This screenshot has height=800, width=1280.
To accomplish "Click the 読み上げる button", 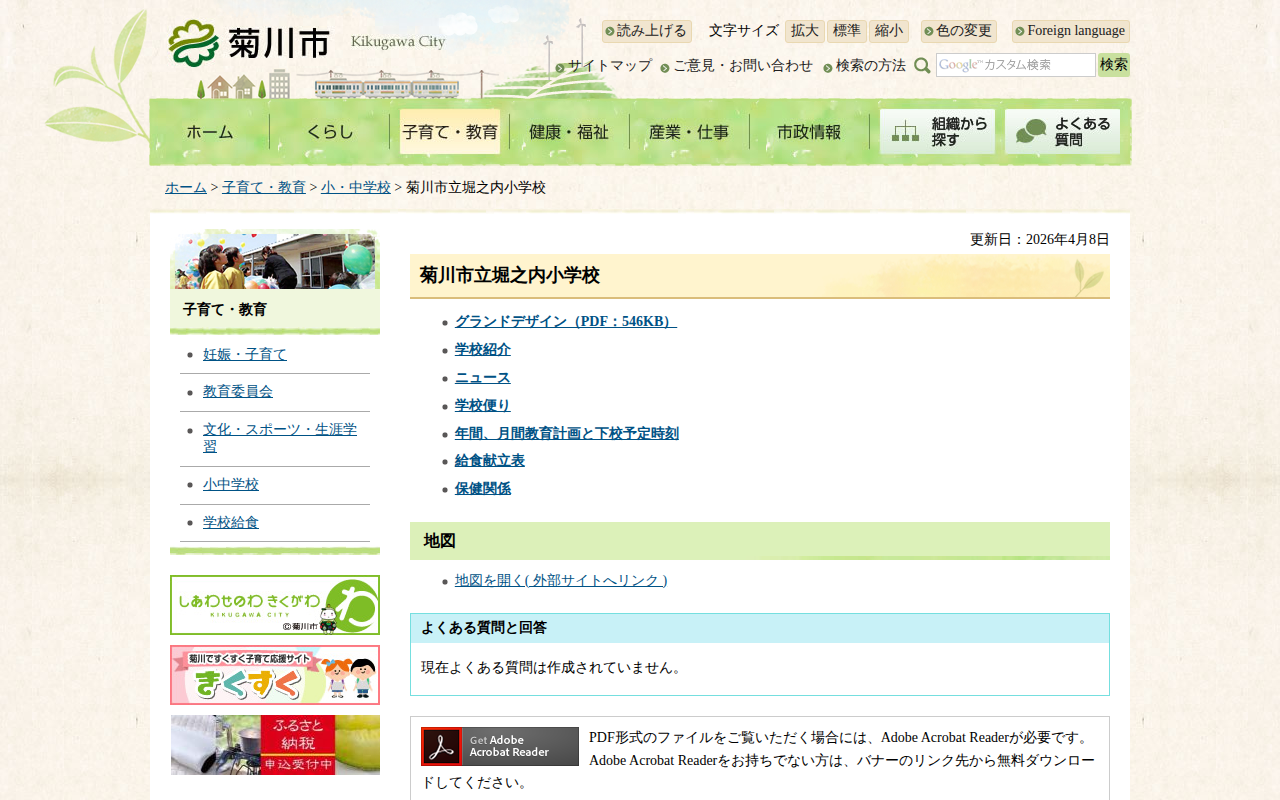I will point(647,31).
